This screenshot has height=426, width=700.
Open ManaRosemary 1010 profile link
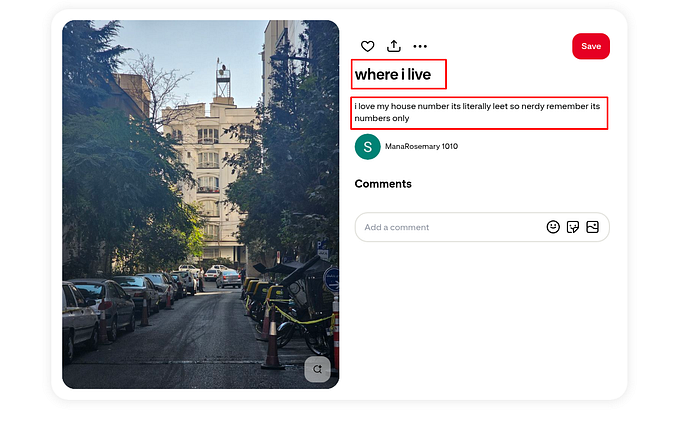tap(421, 146)
